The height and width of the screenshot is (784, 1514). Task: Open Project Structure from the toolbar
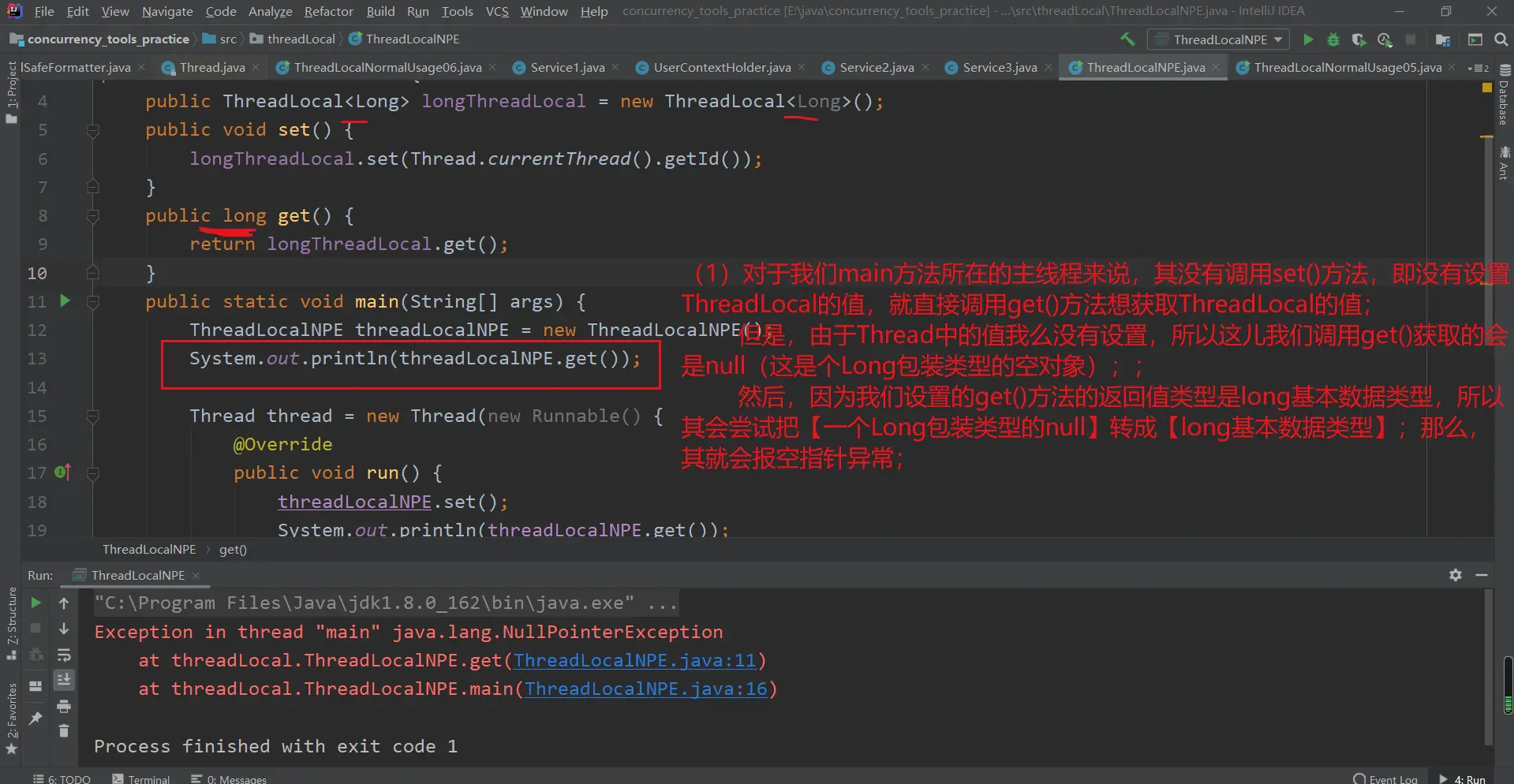pos(1443,39)
